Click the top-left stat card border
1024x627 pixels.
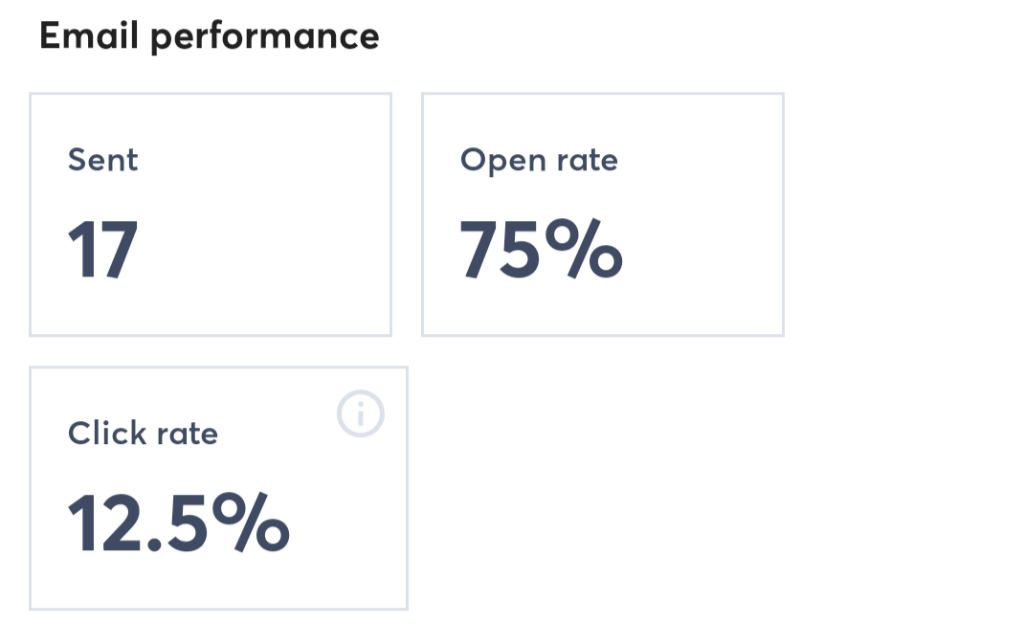click(x=210, y=94)
